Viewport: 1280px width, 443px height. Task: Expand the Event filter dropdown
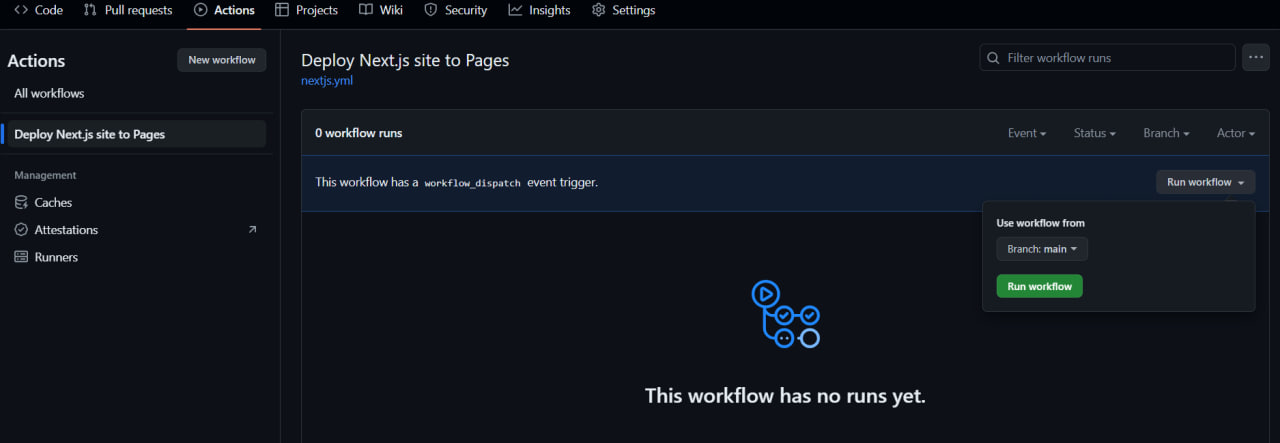[x=1027, y=133]
